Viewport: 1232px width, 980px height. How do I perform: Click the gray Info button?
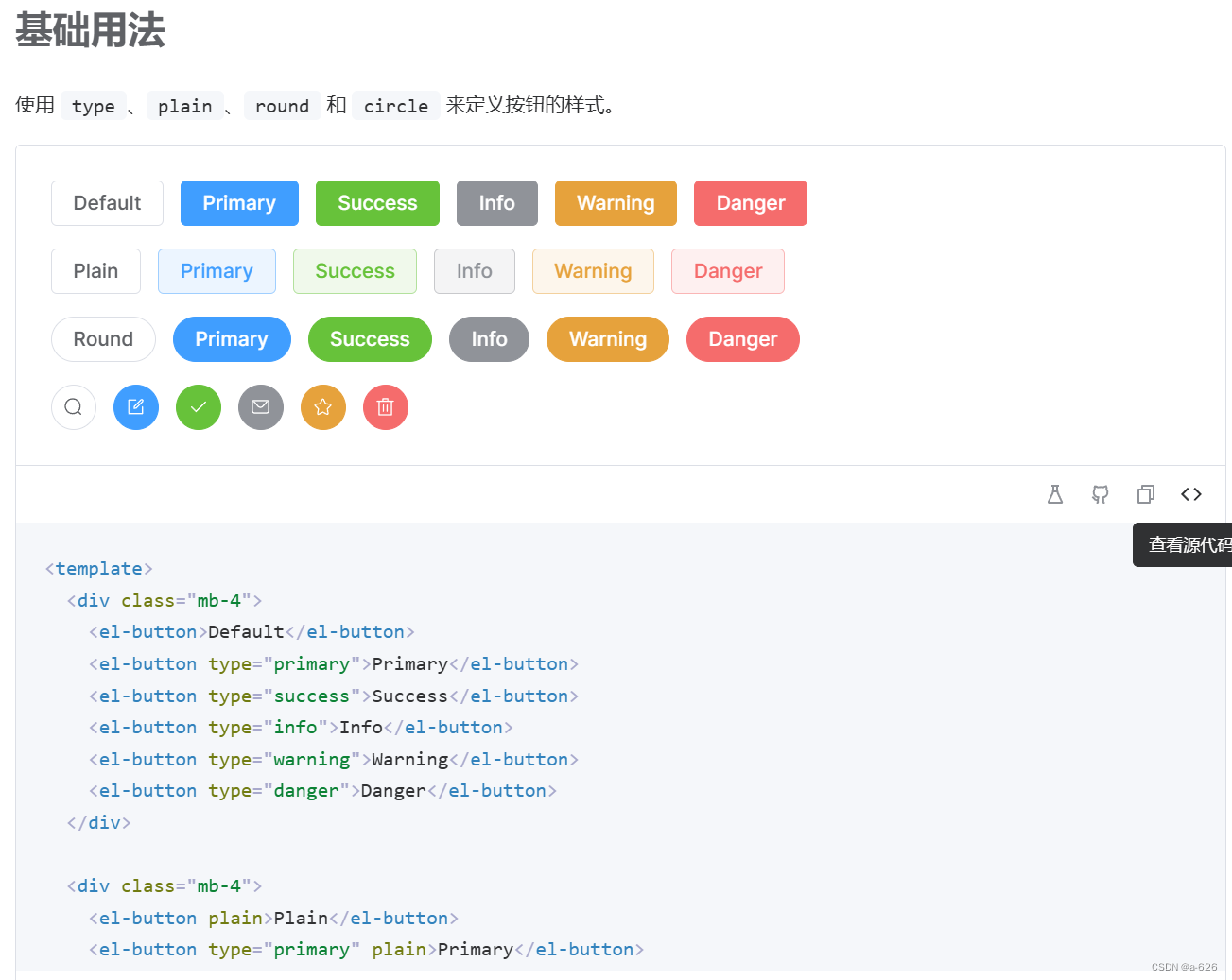click(x=496, y=203)
